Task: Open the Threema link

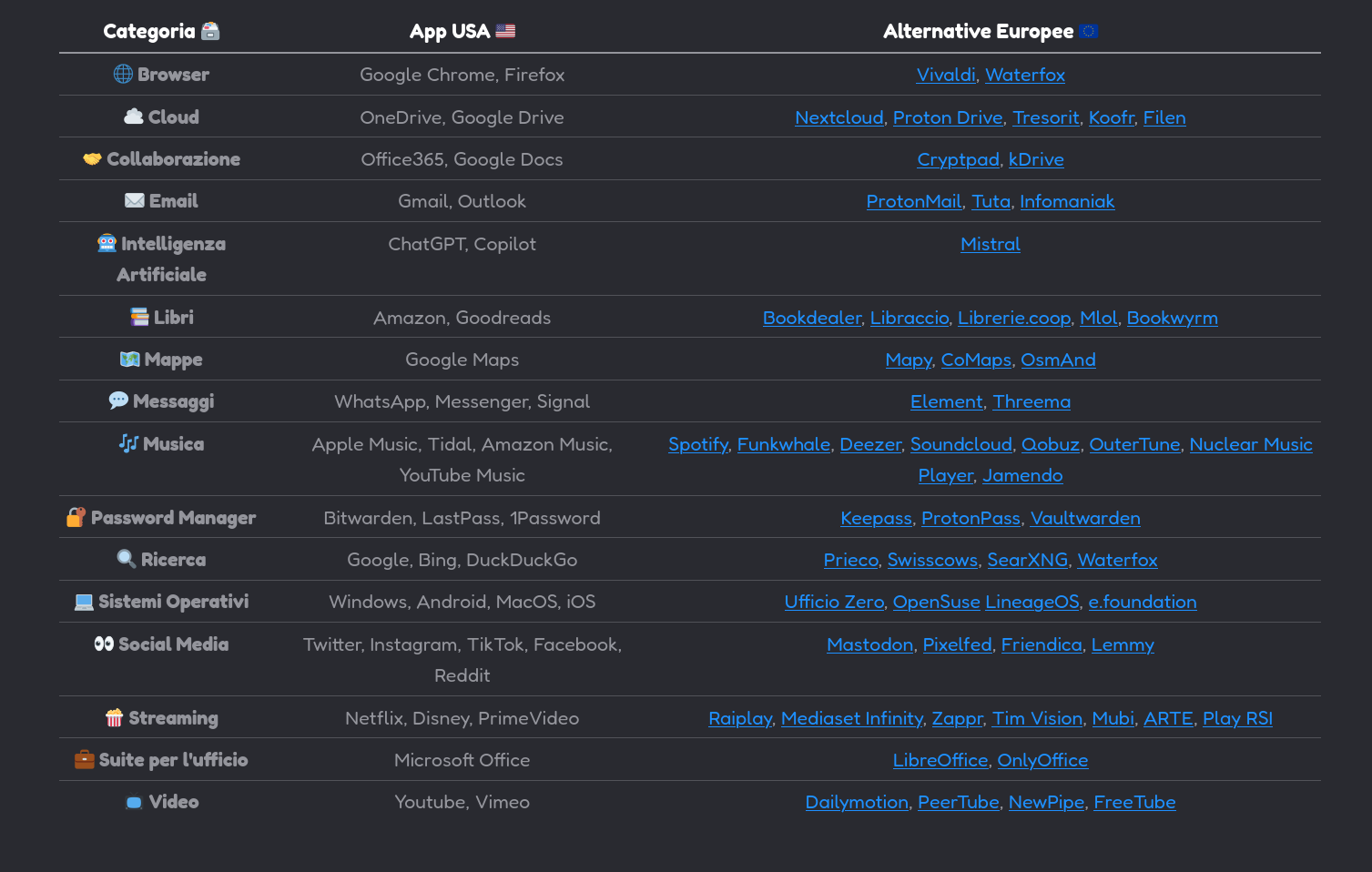Action: [x=1032, y=401]
